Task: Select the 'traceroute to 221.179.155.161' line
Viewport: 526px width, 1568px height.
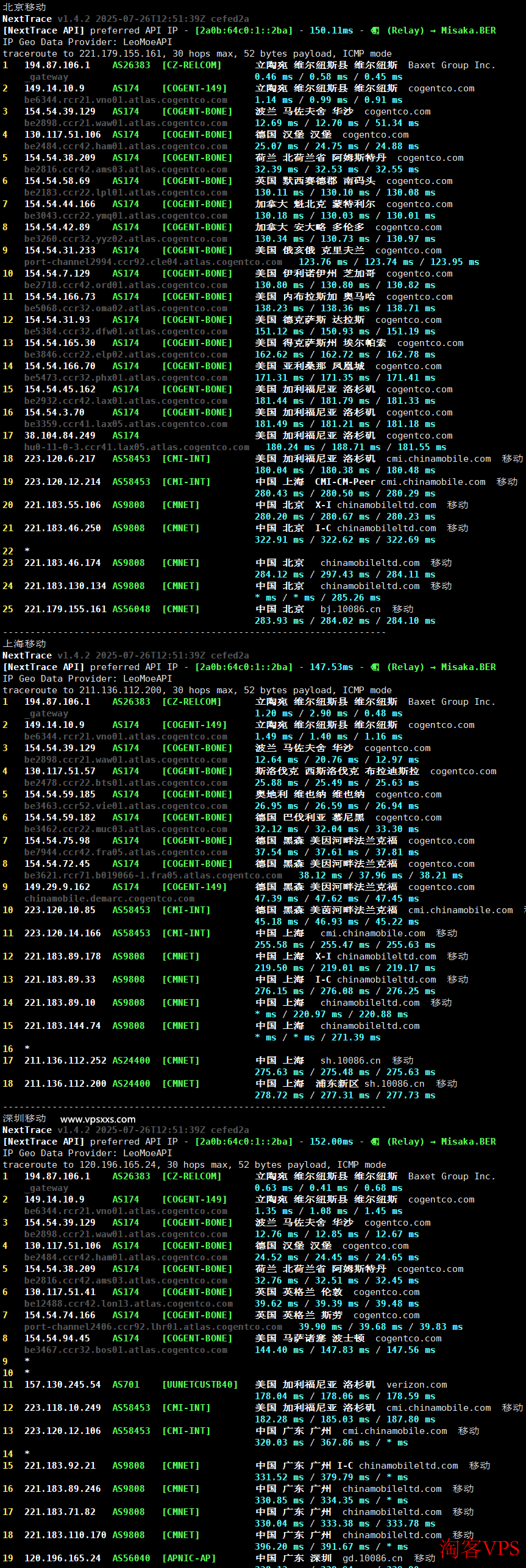Action: click(x=197, y=54)
